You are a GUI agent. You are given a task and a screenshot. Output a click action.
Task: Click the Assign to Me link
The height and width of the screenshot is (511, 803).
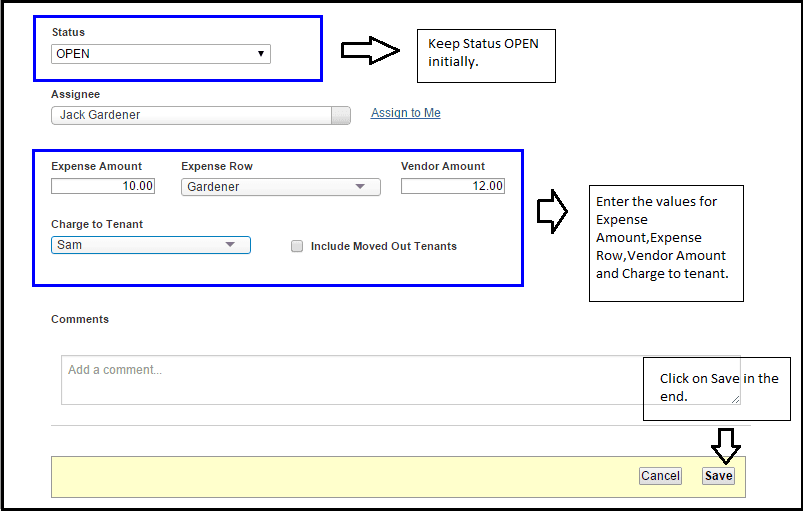405,113
